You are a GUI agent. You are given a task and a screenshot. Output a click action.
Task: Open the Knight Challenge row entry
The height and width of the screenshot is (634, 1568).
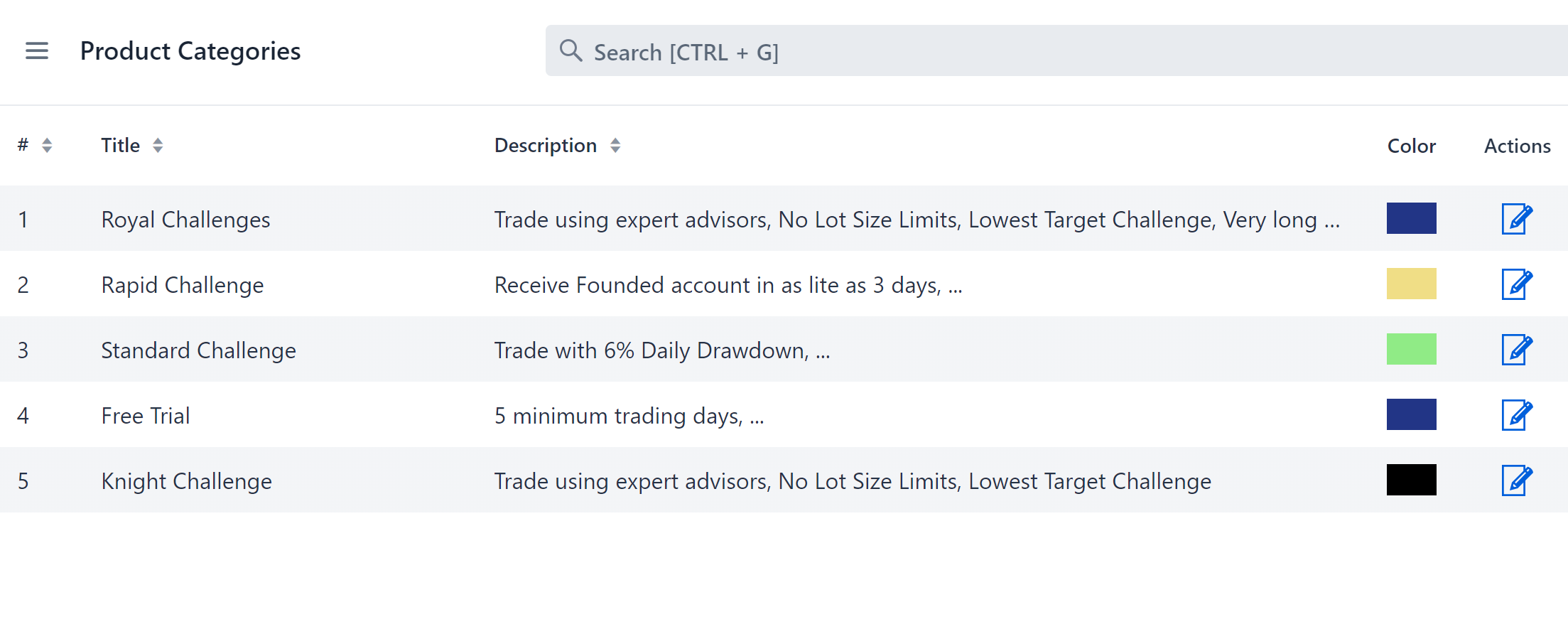tap(186, 480)
